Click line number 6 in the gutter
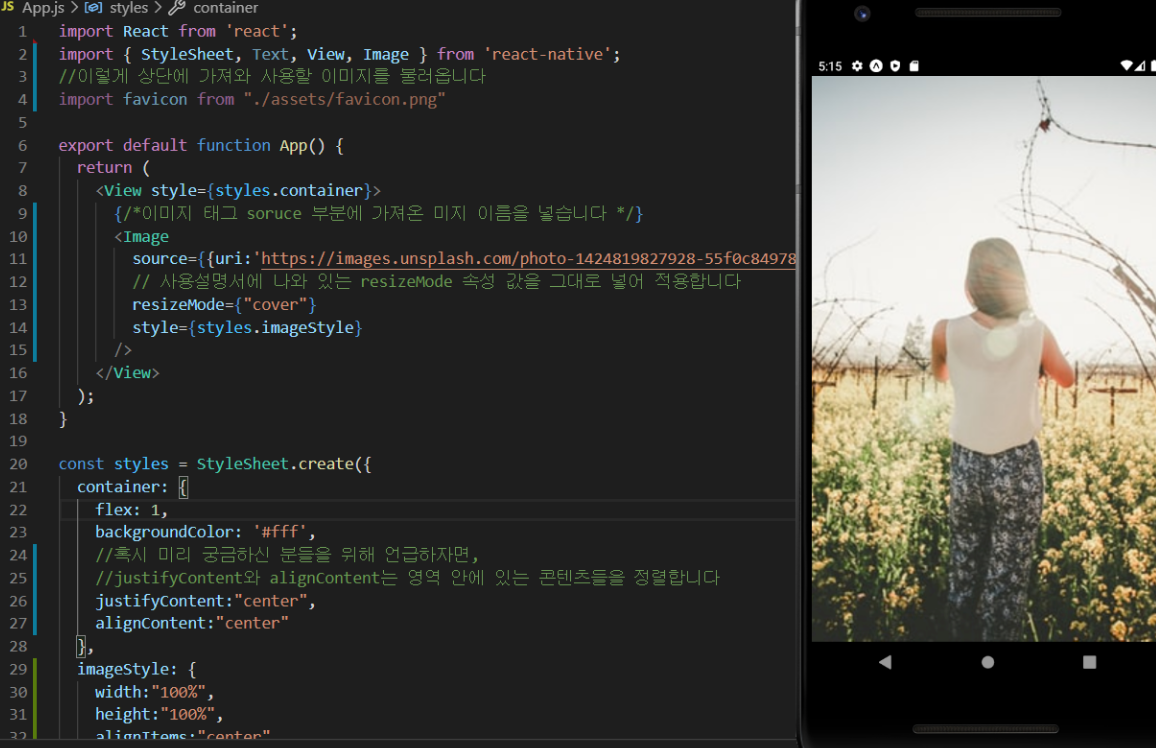 click(x=23, y=145)
